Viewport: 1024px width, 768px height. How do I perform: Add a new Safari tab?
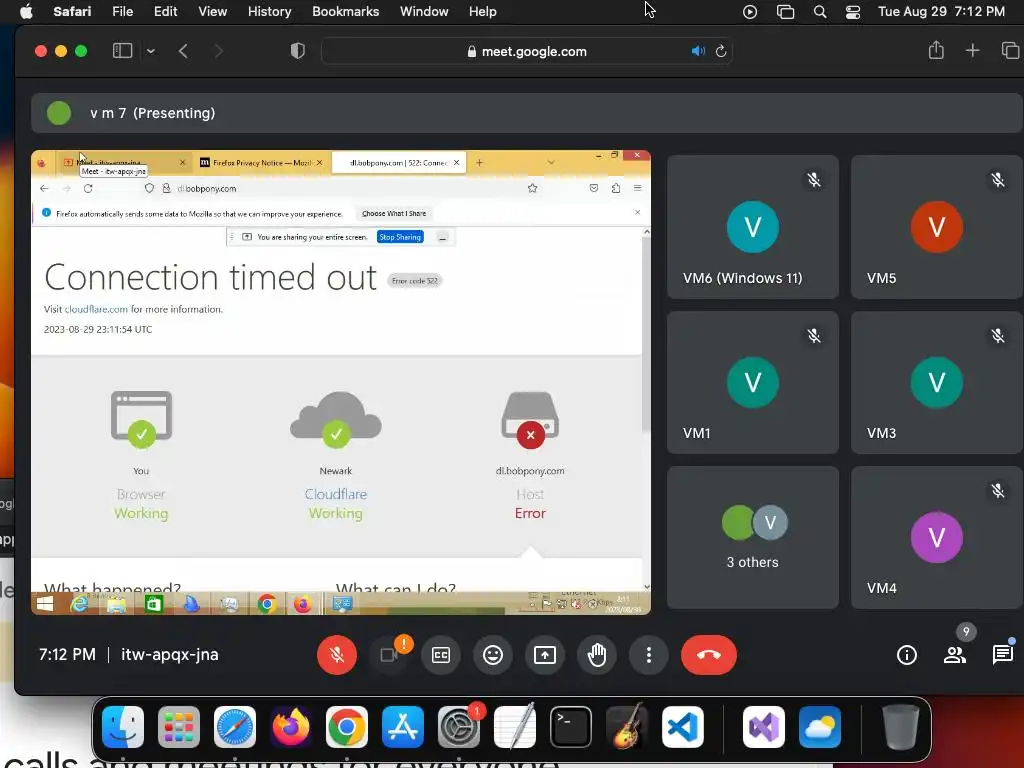(972, 50)
